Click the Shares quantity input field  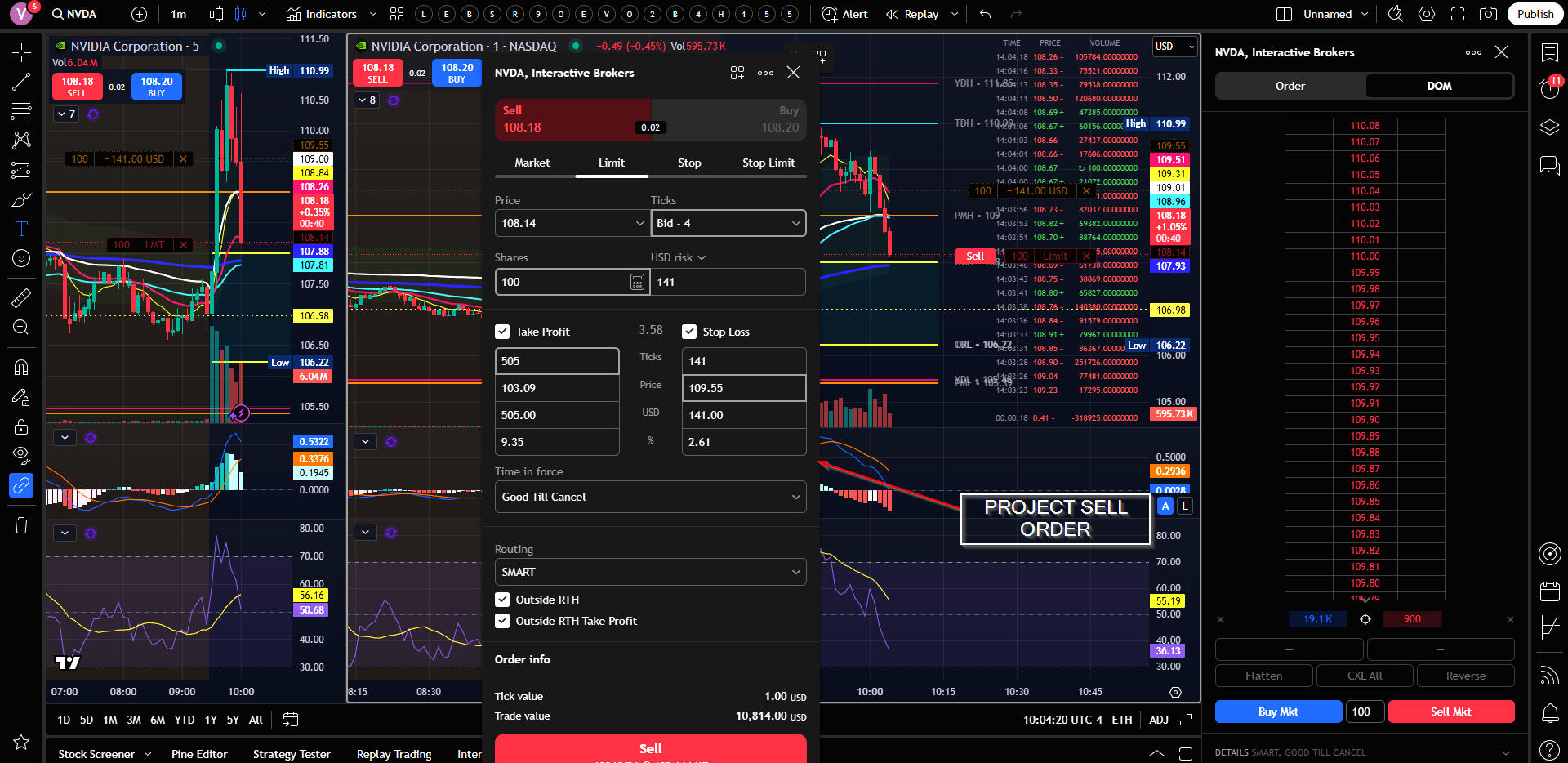[562, 282]
